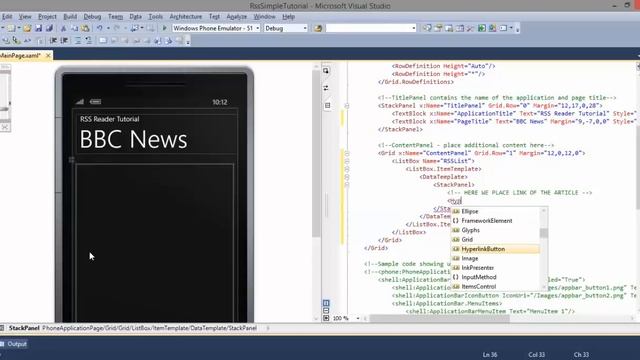Open the Project menu
Image resolution: width=640 pixels, height=360 pixels.
(47, 17)
